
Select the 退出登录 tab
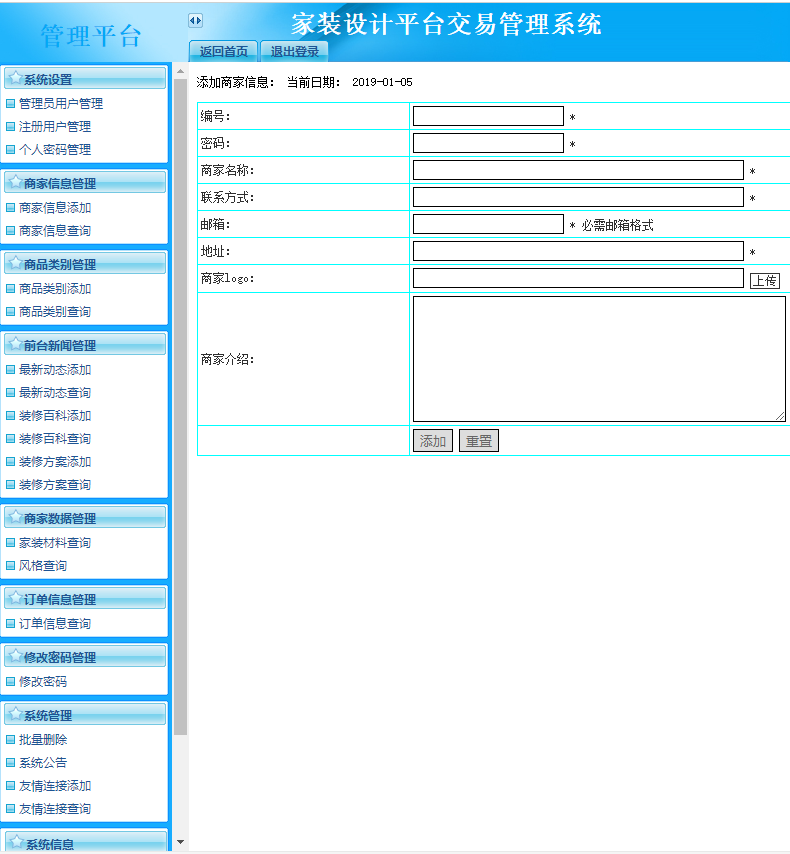point(294,51)
